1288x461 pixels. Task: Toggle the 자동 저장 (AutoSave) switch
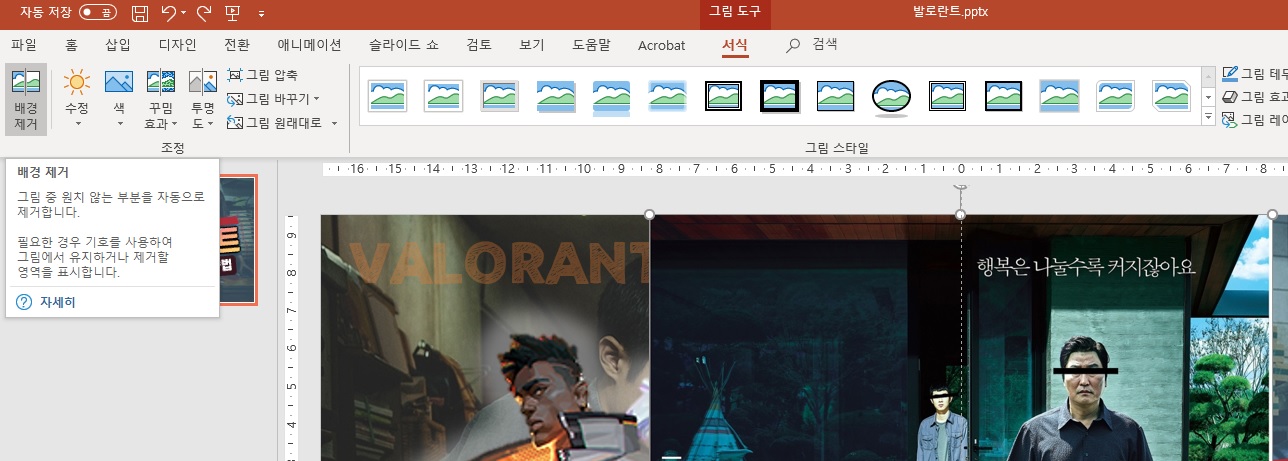tap(97, 12)
